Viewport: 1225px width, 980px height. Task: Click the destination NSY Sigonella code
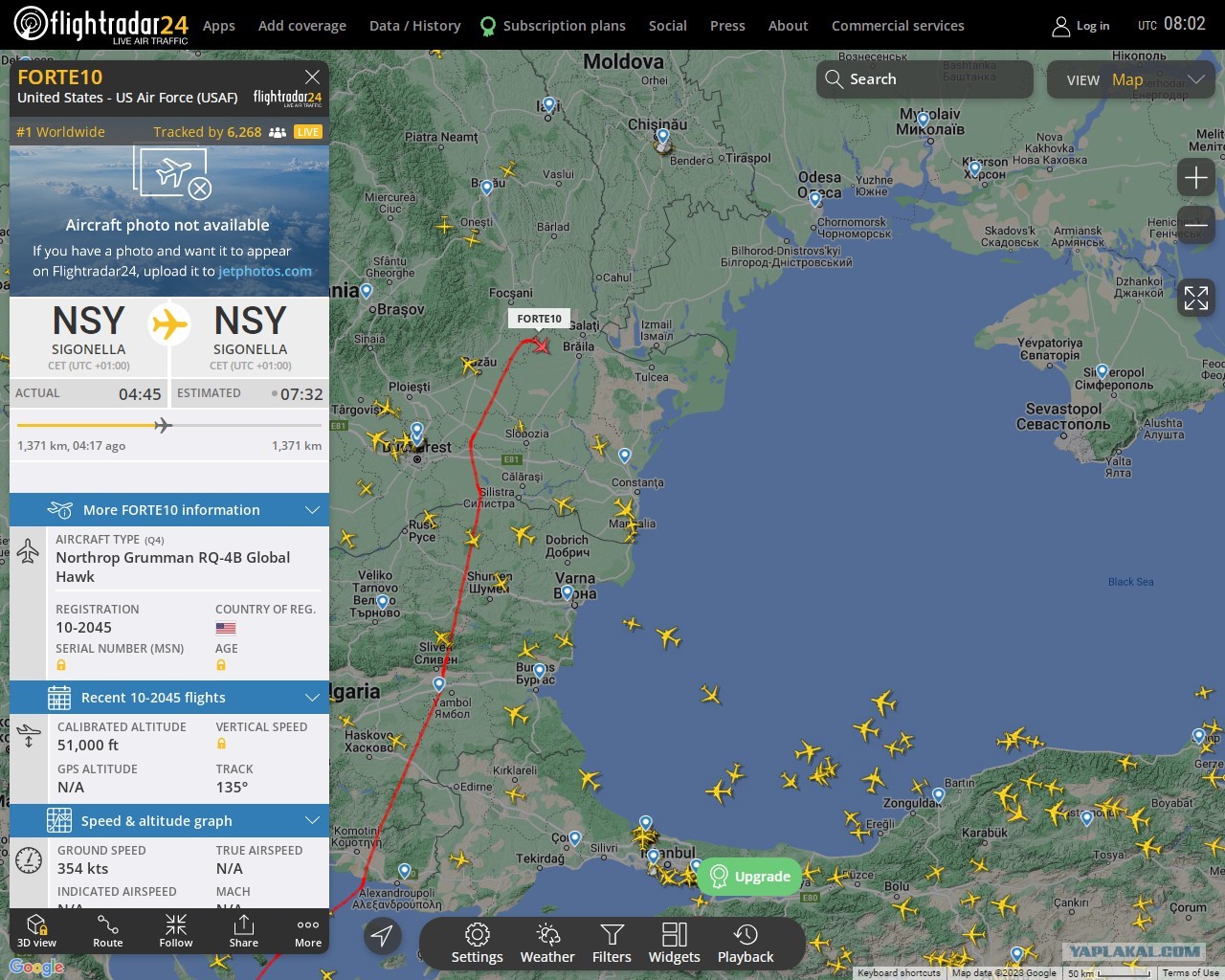click(x=250, y=322)
